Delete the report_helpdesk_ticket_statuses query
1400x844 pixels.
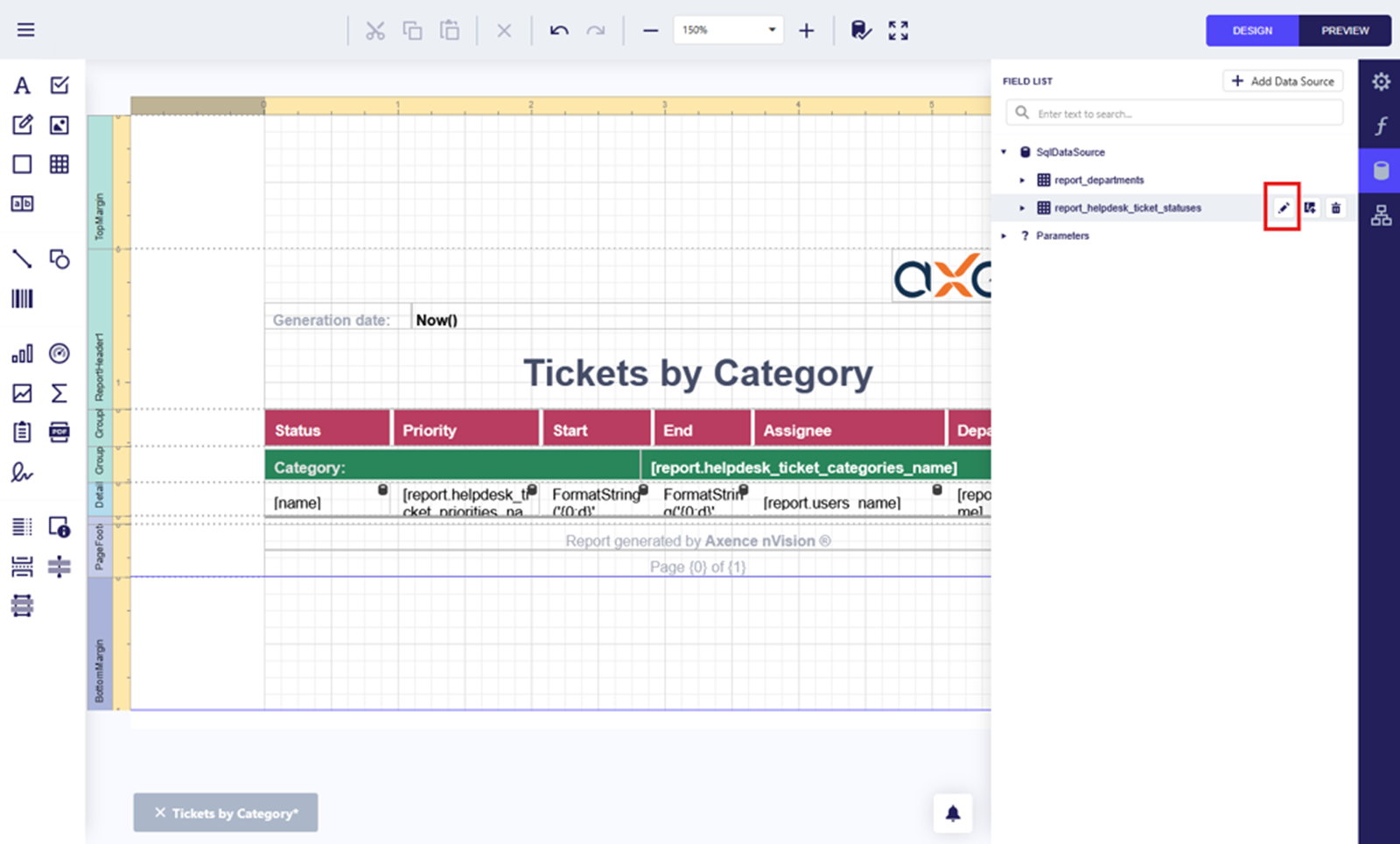[1335, 208]
